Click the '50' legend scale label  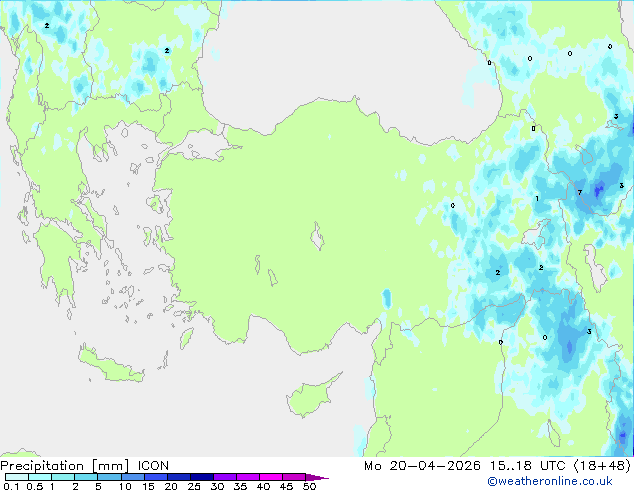click(x=310, y=486)
